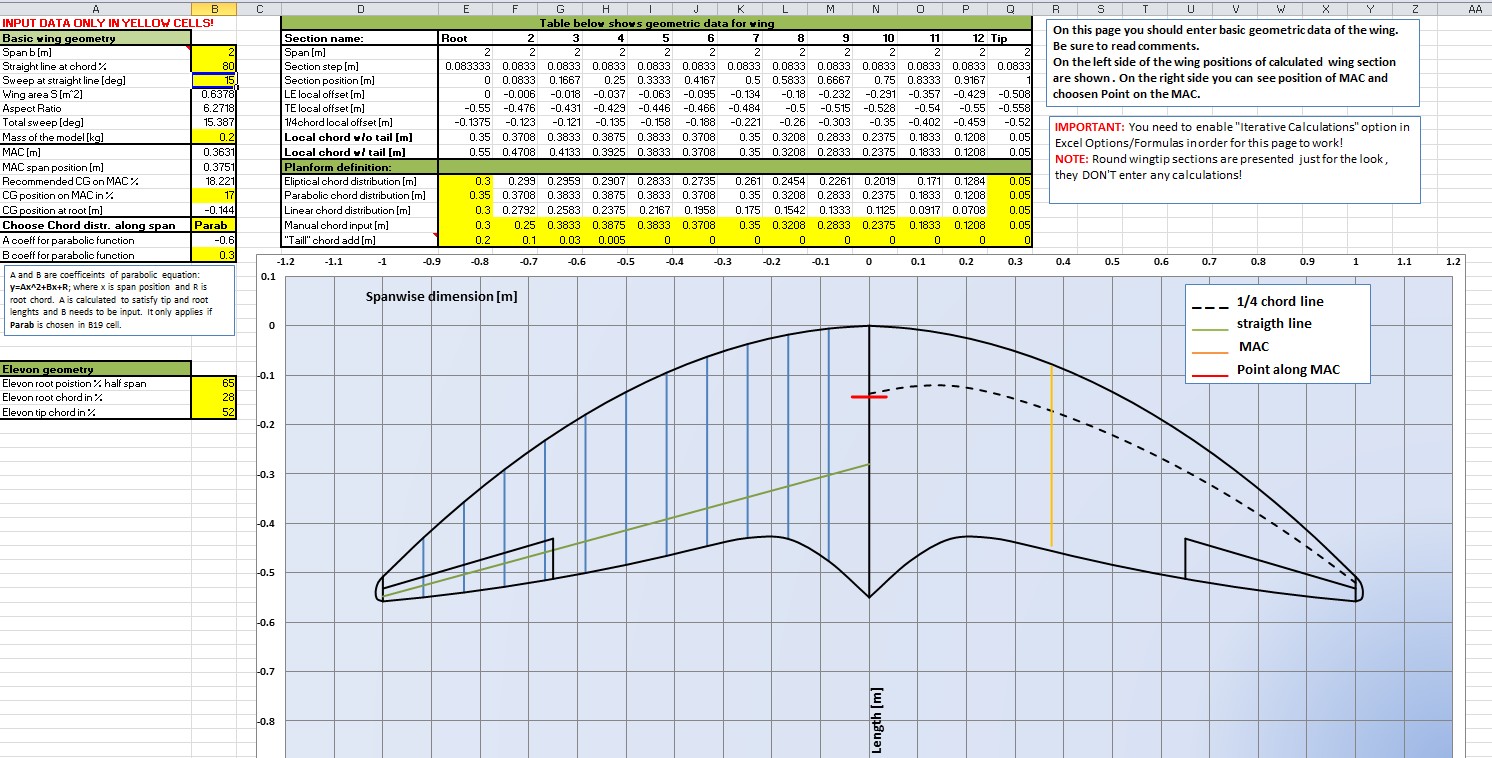Select column header B
This screenshot has height=758, width=1492.
pyautogui.click(x=214, y=8)
